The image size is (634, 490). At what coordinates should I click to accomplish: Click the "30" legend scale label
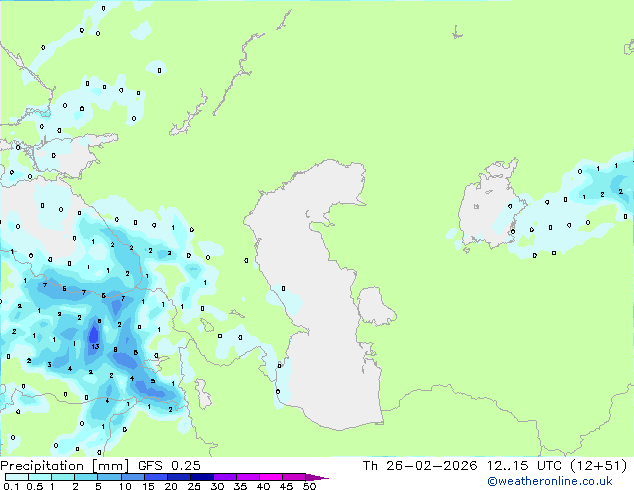point(217,486)
